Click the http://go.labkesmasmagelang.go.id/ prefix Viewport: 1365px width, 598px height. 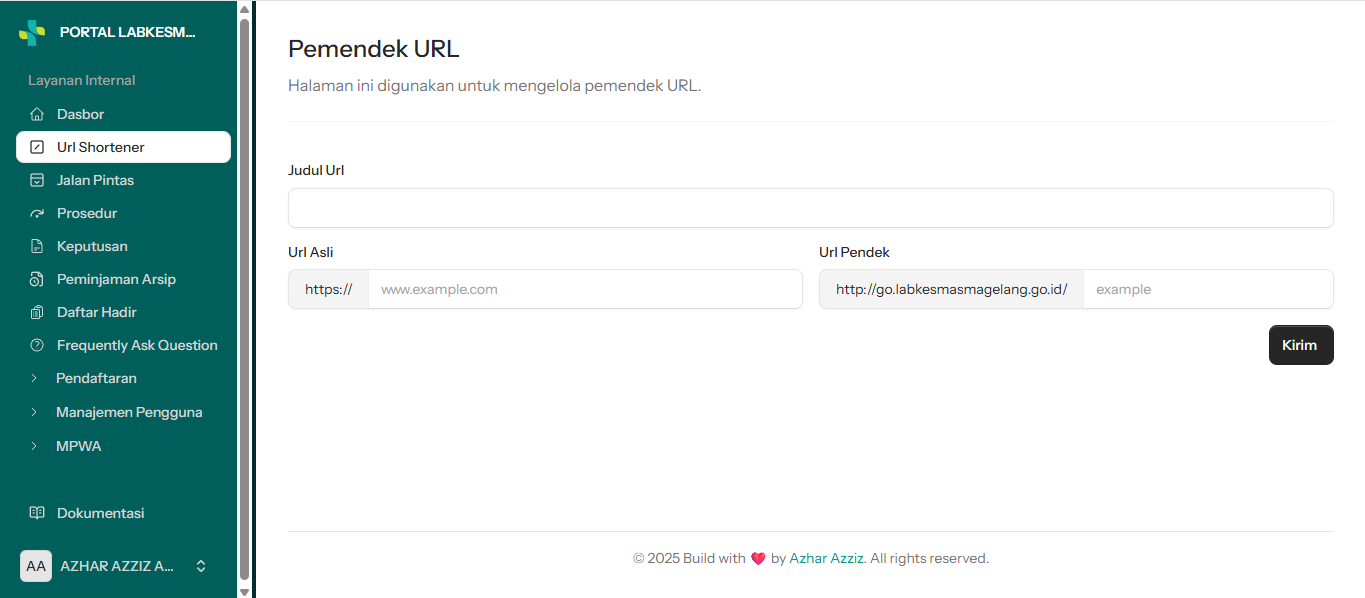tap(951, 289)
